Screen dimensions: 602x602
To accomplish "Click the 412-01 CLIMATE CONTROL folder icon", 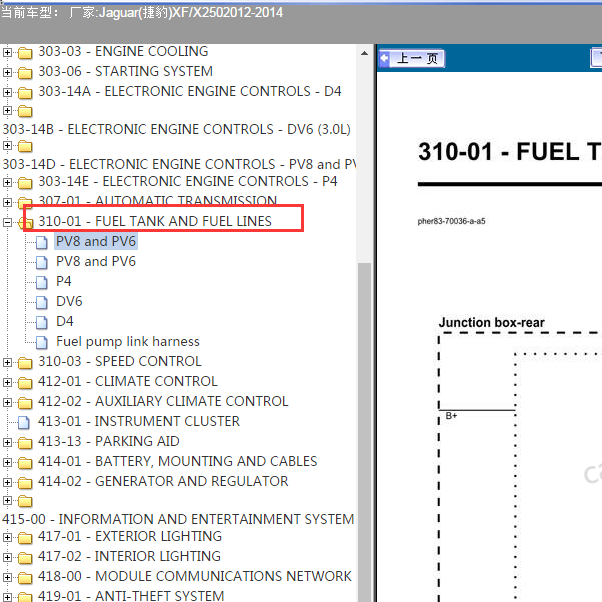I will pyautogui.click(x=25, y=383).
